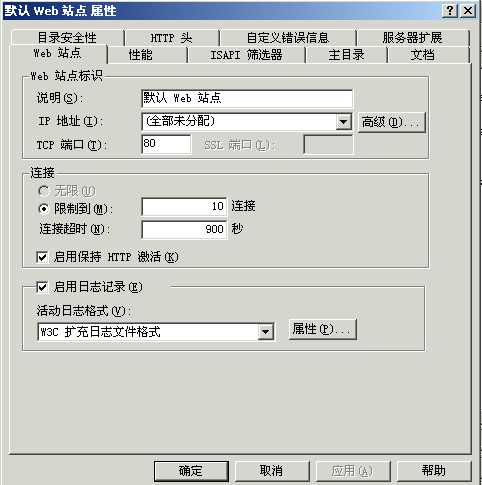The width and height of the screenshot is (482, 485).
Task: Click the question mark help icon in title bar
Action: pyautogui.click(x=450, y=11)
